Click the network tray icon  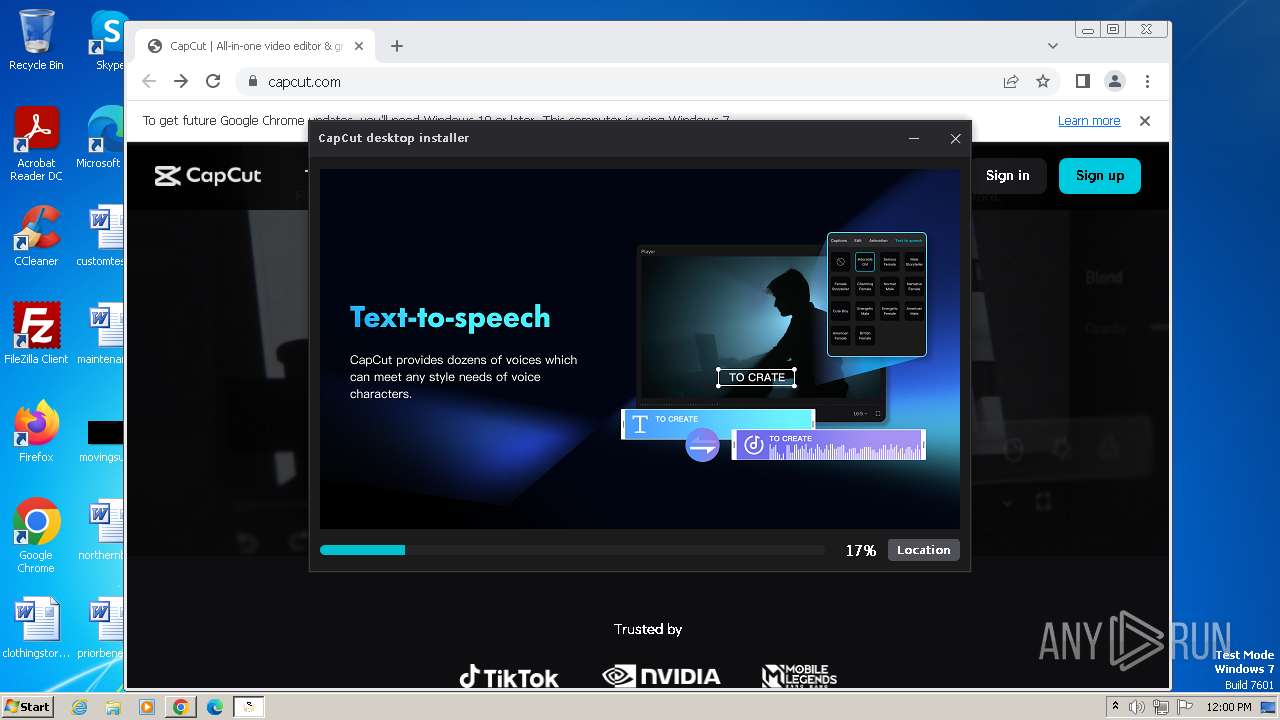tap(1161, 707)
